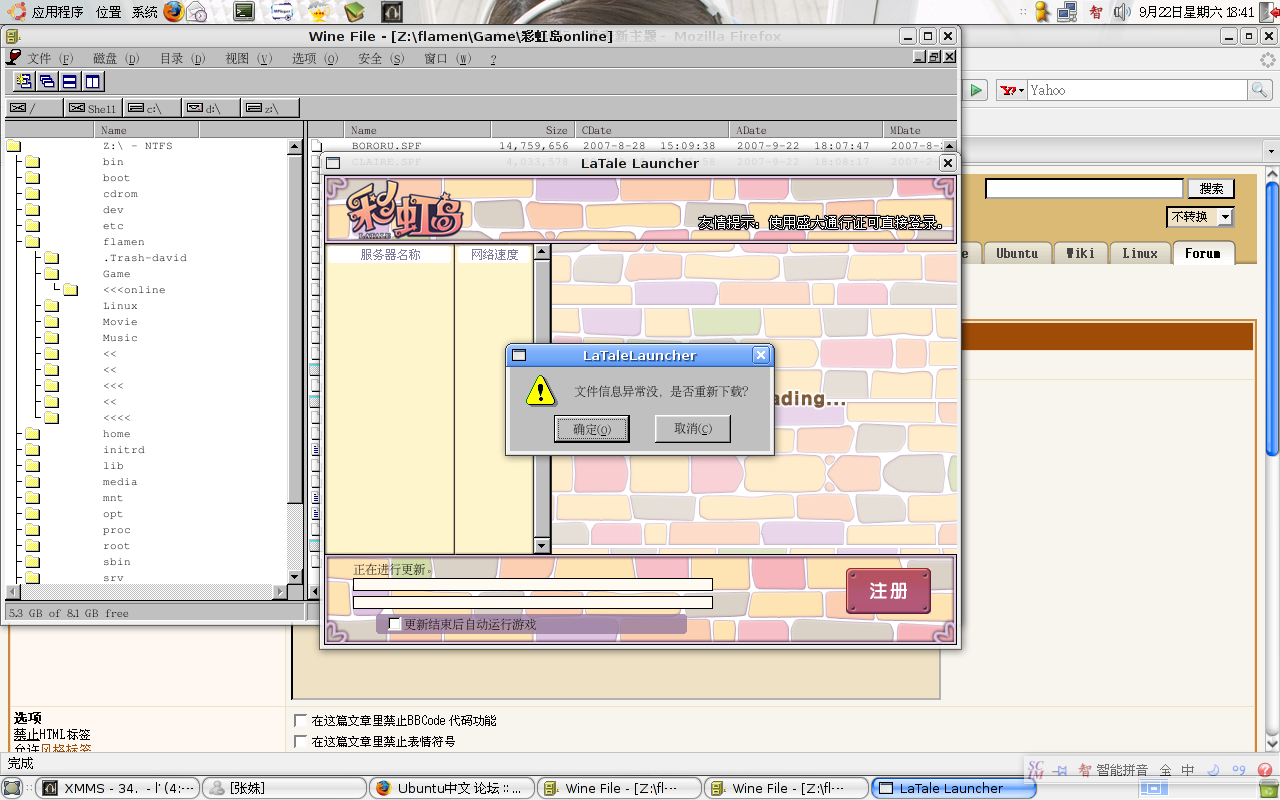Click Wine File cascade windows toolbar icon
Image resolution: width=1280 pixels, height=800 pixels.
(47, 81)
